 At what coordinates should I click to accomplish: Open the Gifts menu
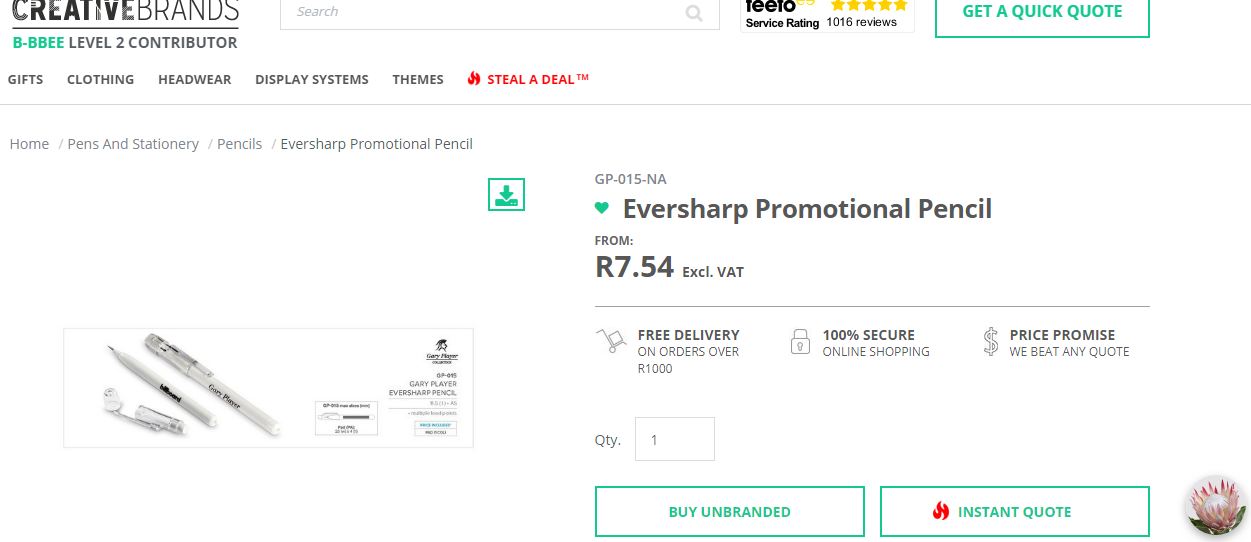25,79
